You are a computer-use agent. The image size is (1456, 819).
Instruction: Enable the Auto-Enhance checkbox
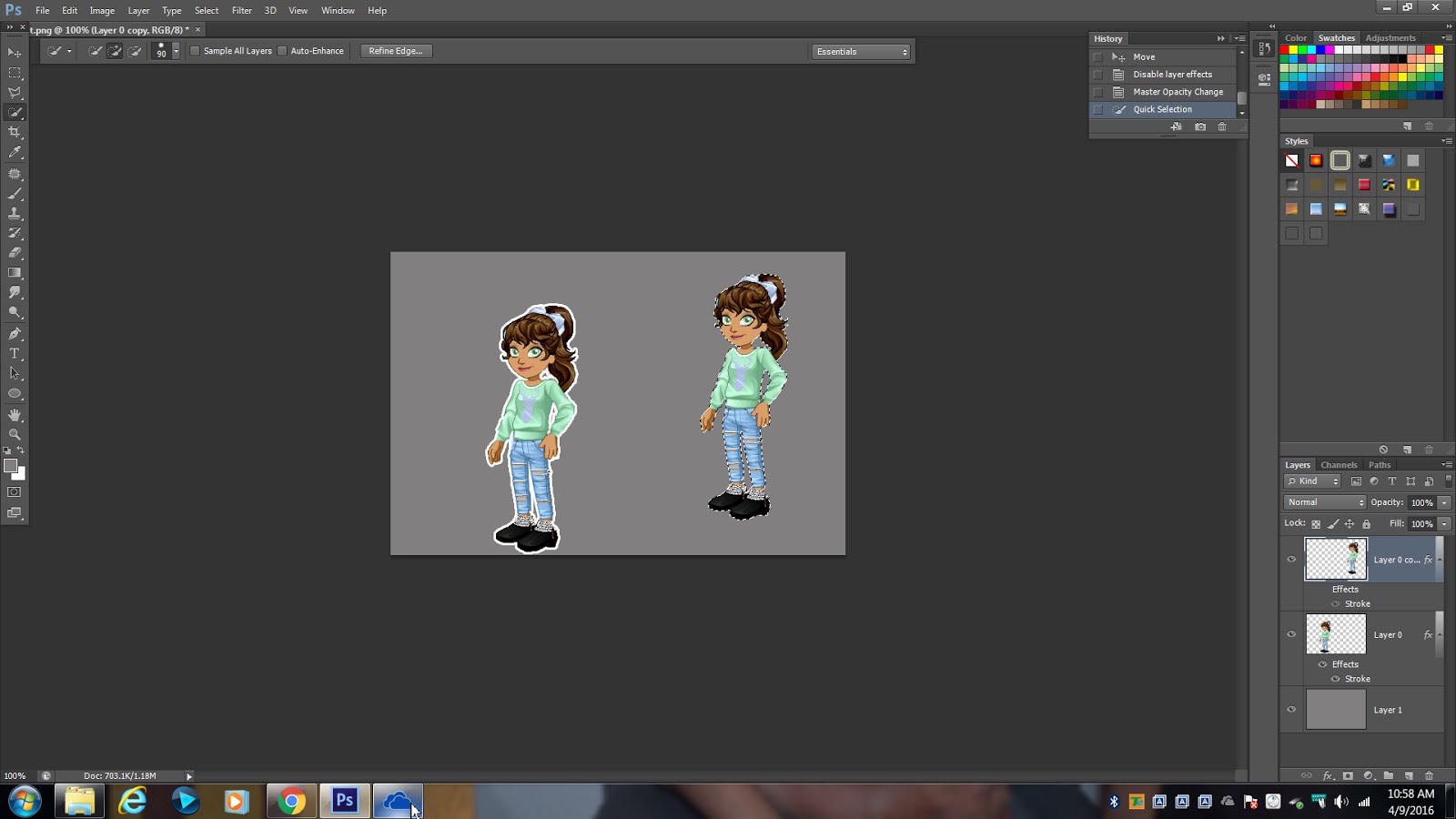click(282, 51)
